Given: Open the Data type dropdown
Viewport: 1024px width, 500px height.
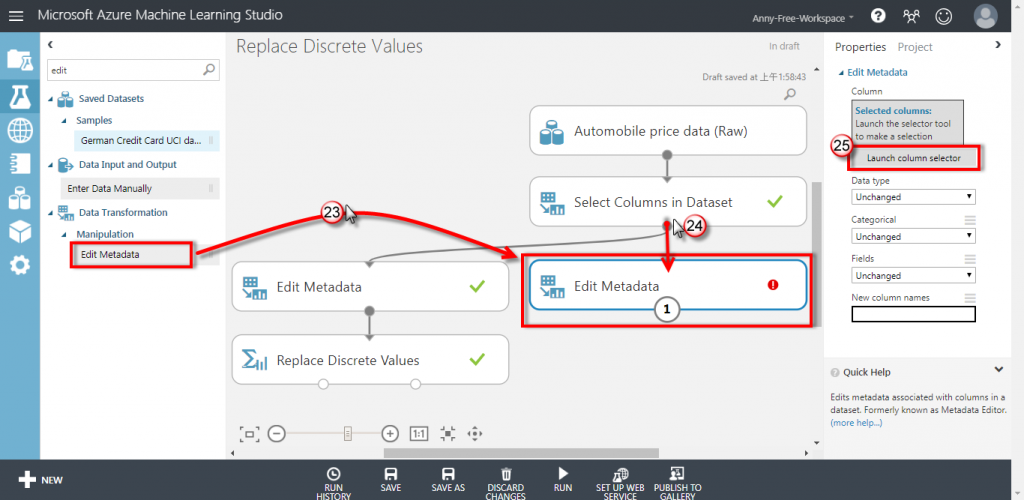Looking at the screenshot, I should pos(913,196).
